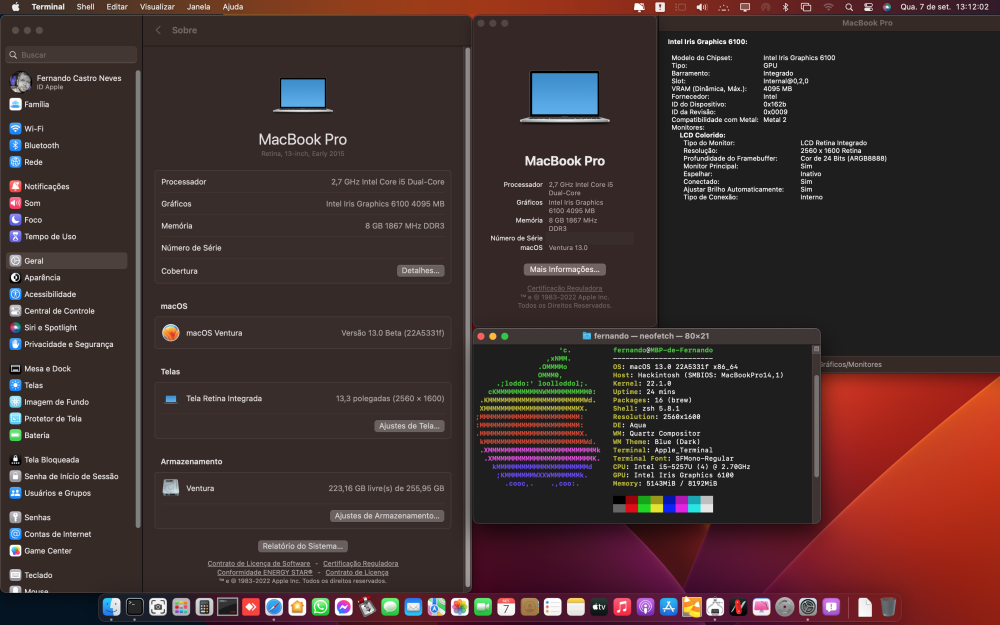Viewport: 1000px width, 625px height.
Task: Select macOS Ventura version row
Action: pyautogui.click(x=303, y=333)
